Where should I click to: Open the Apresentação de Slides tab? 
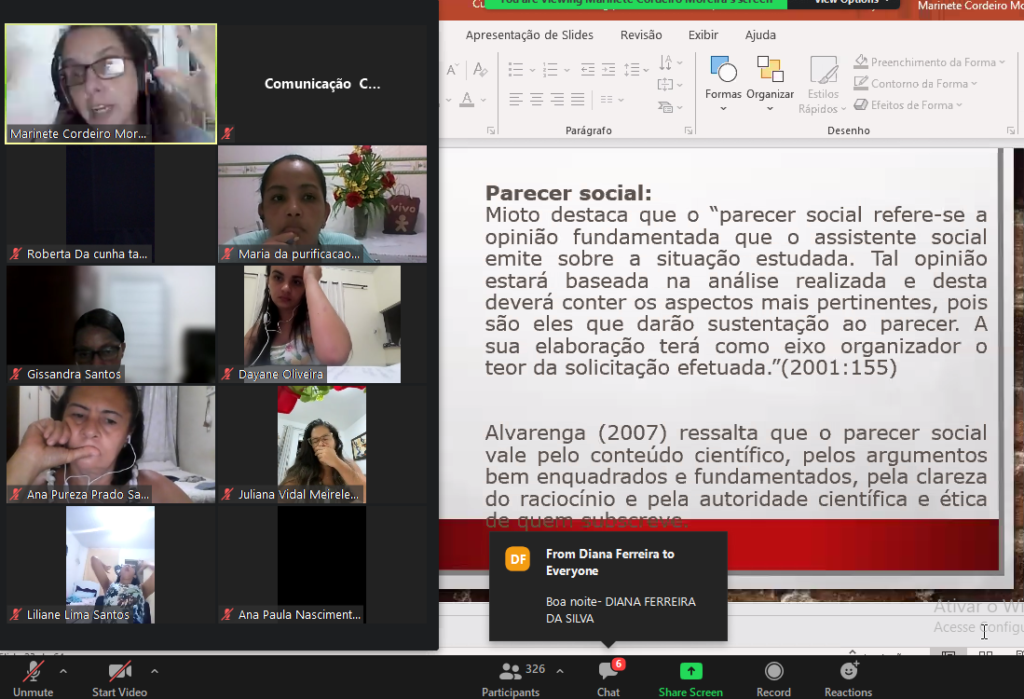pyautogui.click(x=530, y=35)
